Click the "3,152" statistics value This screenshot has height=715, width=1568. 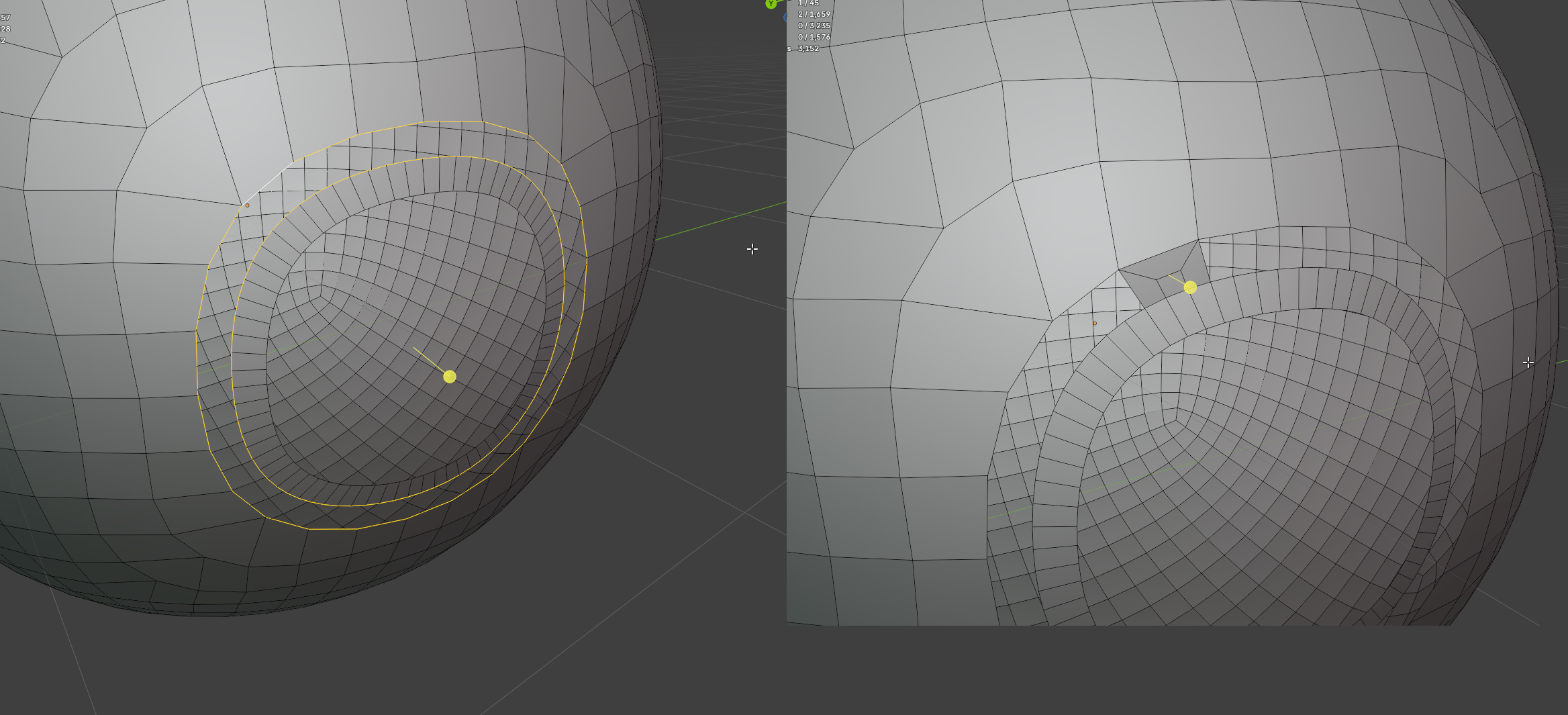tap(808, 48)
